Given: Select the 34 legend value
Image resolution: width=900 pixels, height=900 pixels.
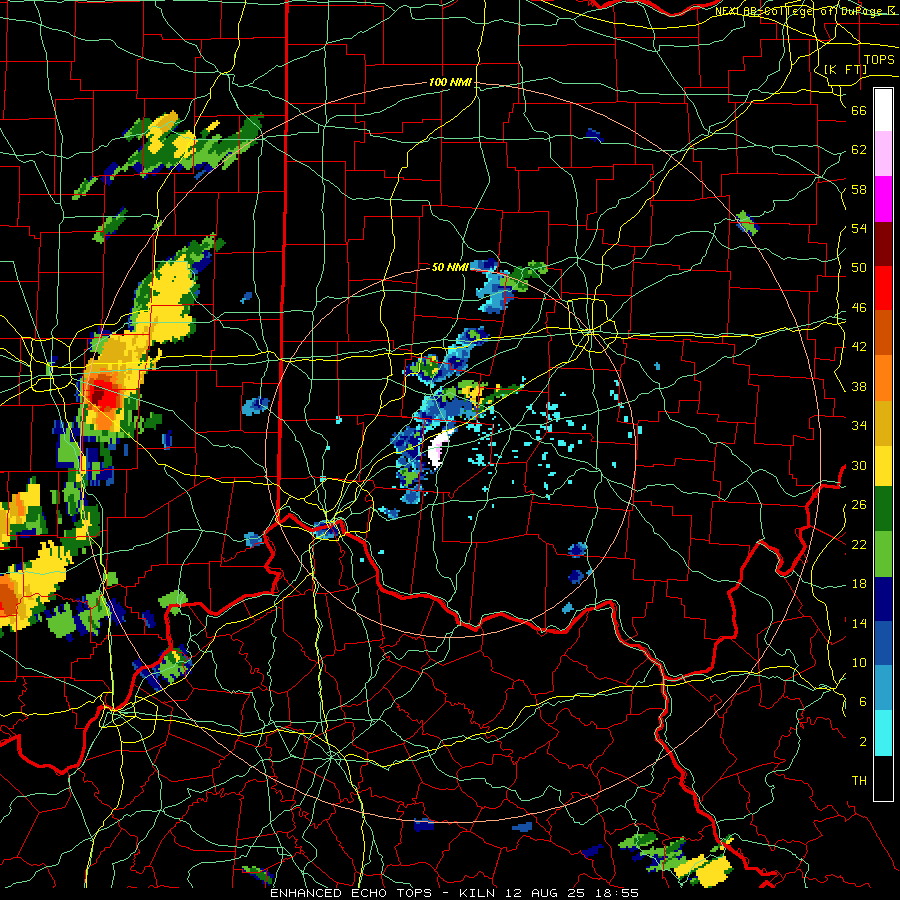Looking at the screenshot, I should coord(859,426).
